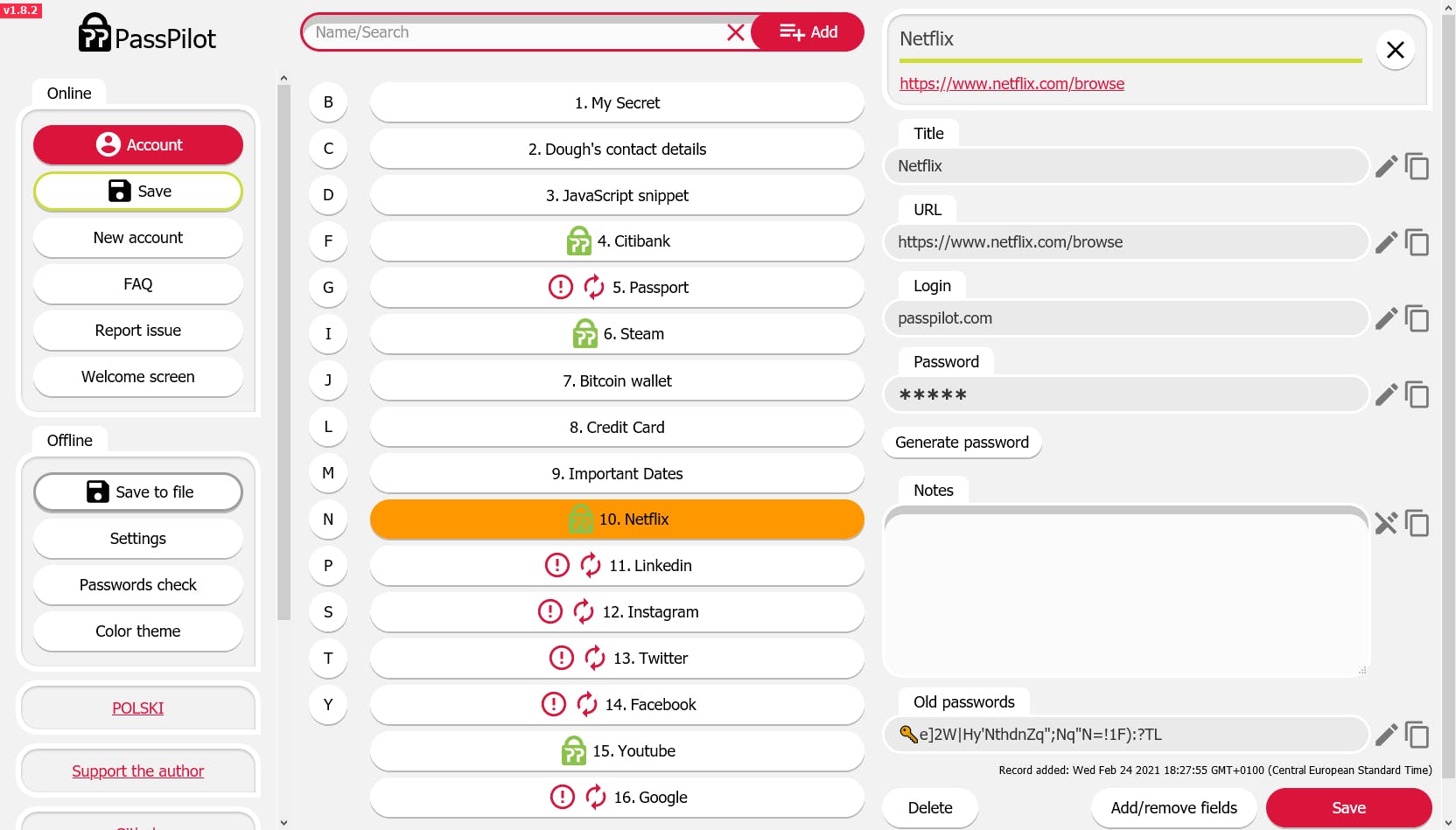Click the warning icon on Passport entry
Screen dimensions: 1456x830
click(561, 287)
